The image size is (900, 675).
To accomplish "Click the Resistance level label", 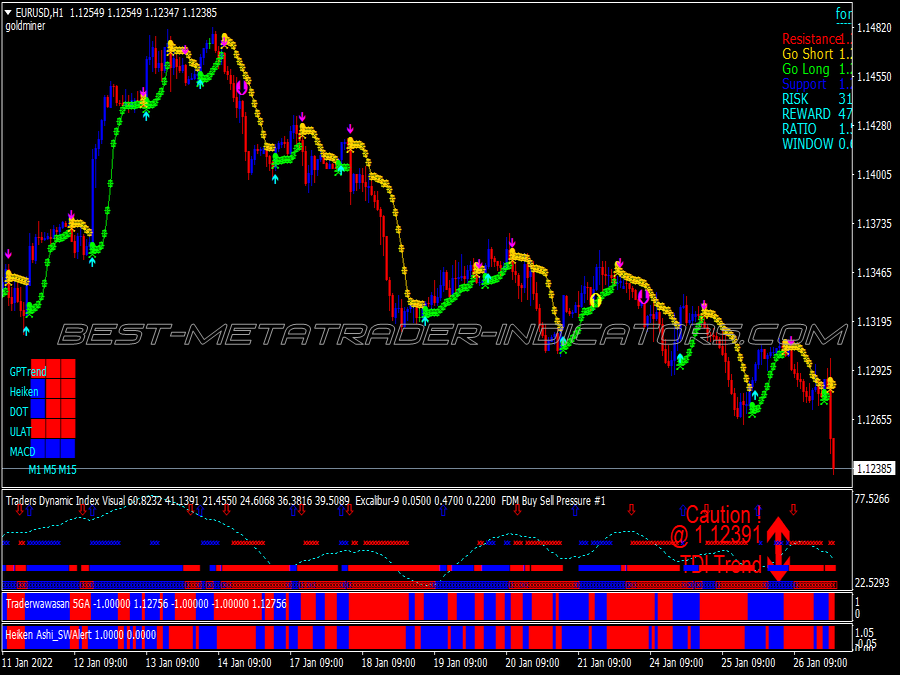I will [x=812, y=39].
